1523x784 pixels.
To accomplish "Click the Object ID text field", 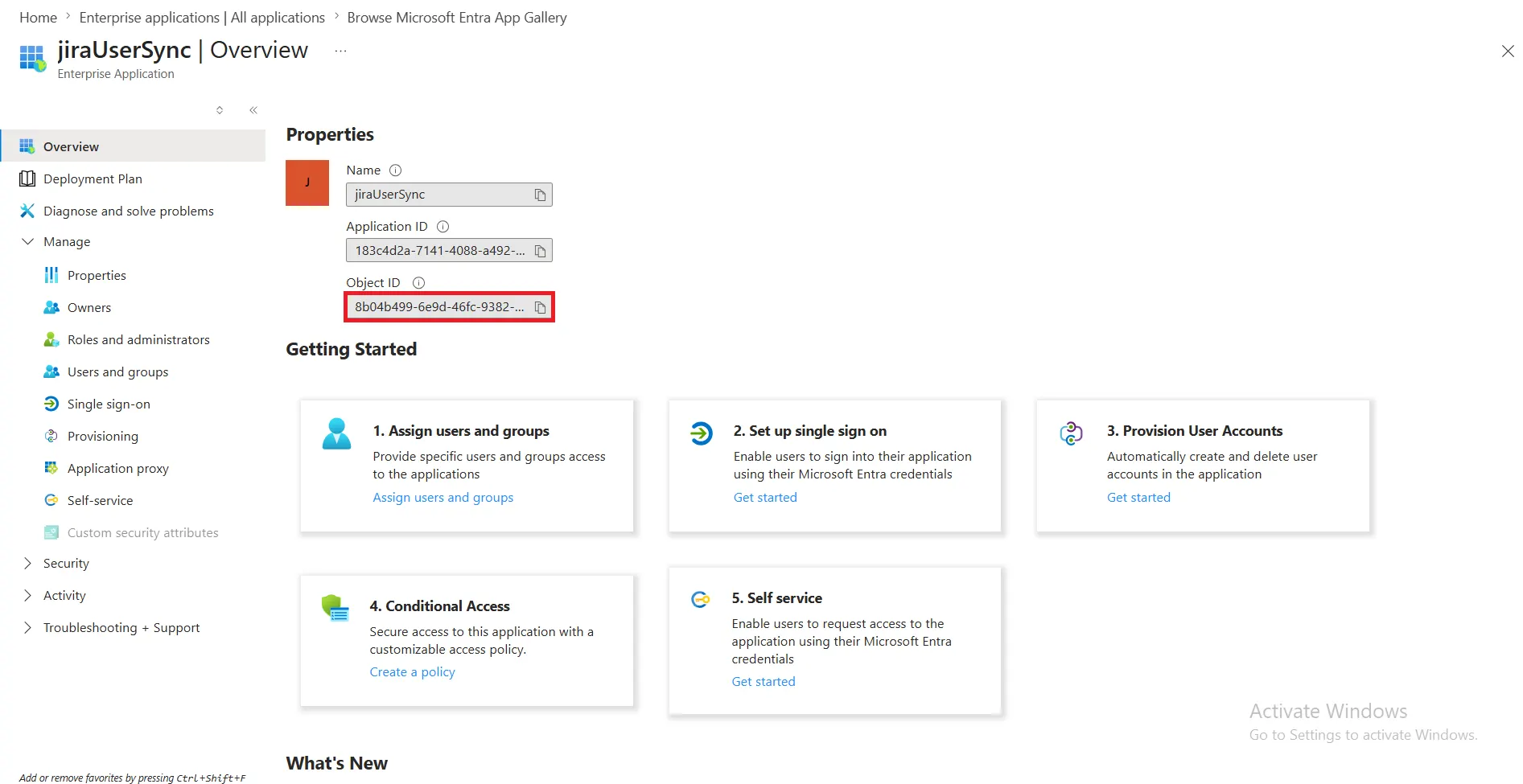I will [x=449, y=307].
